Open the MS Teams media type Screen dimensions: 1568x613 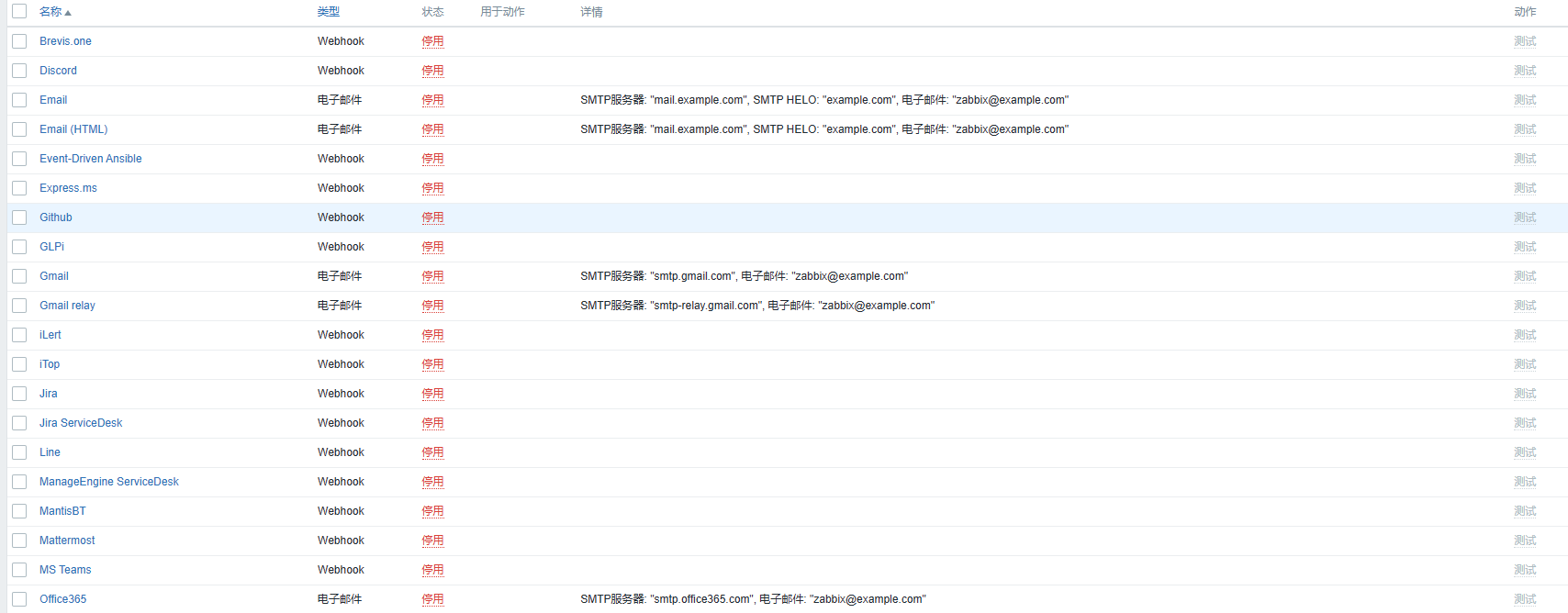pyautogui.click(x=65, y=570)
